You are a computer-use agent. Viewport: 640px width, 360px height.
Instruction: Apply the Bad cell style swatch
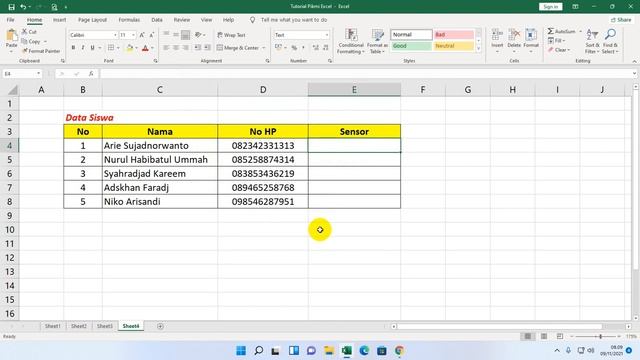(453, 35)
